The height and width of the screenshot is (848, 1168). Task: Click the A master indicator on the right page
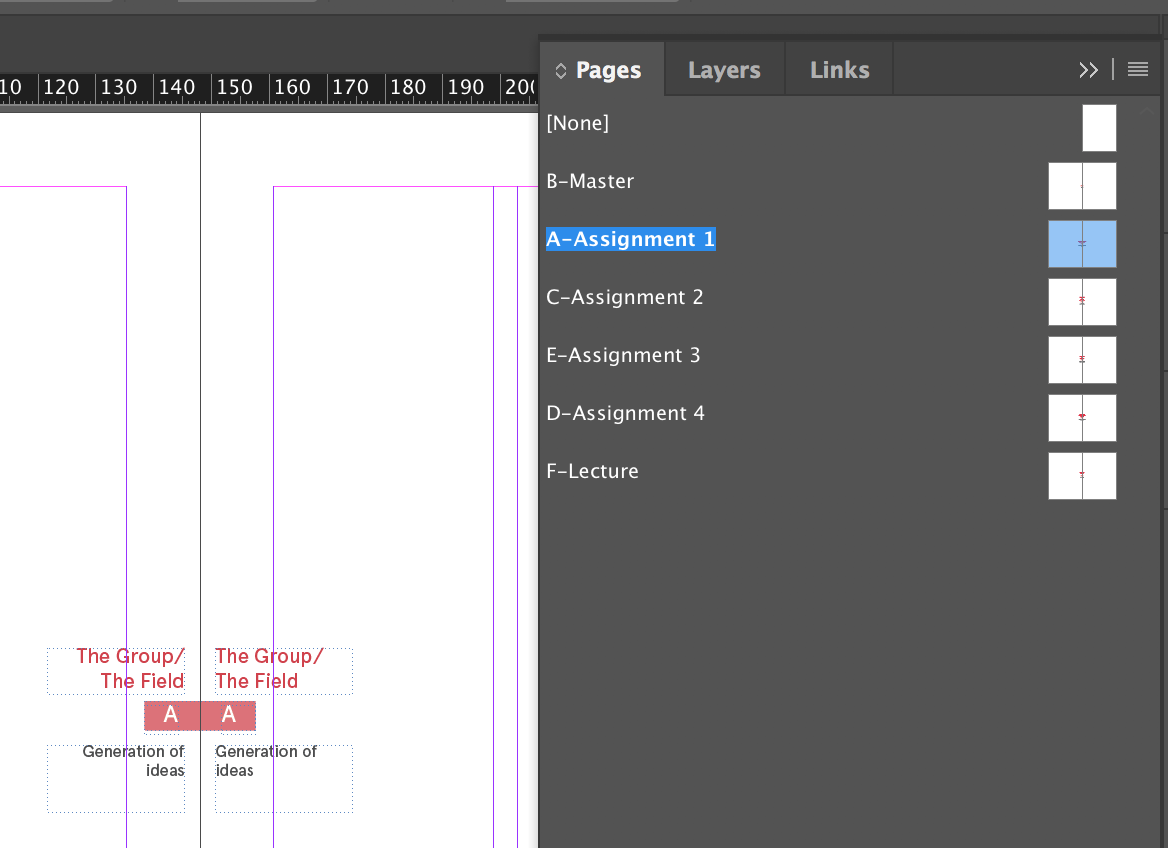coord(230,715)
